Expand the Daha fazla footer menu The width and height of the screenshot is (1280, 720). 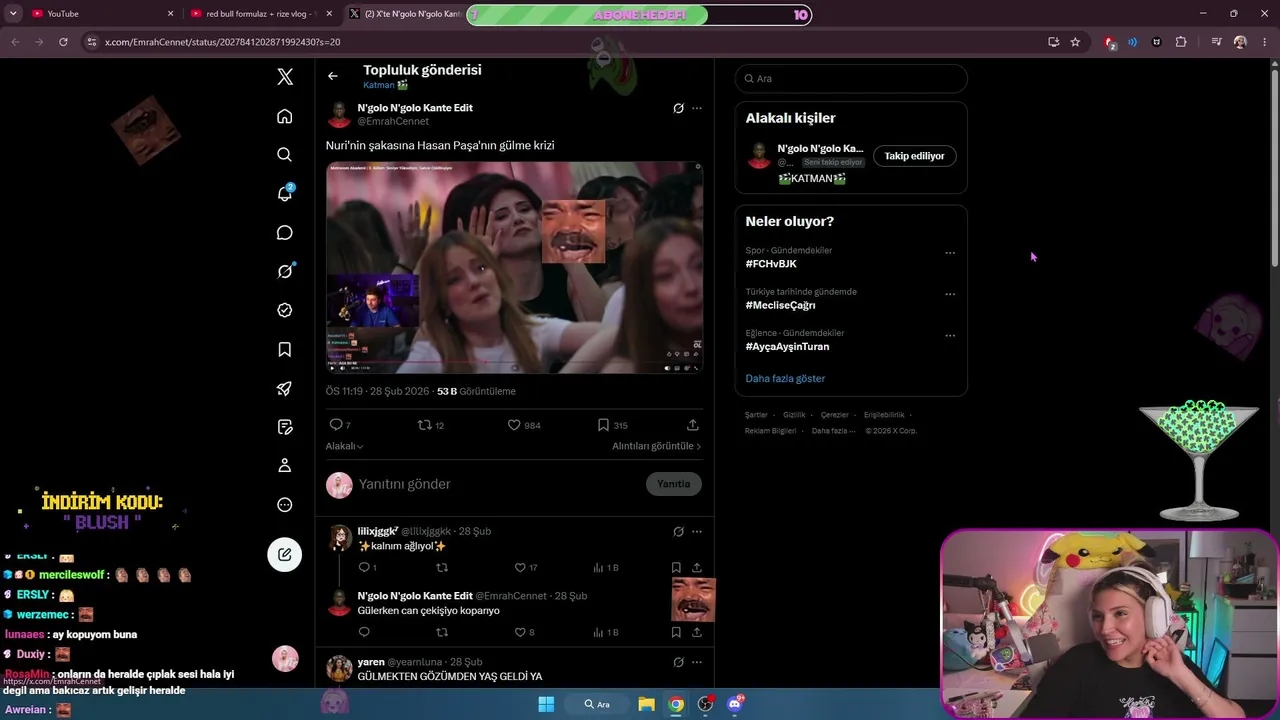click(834, 431)
